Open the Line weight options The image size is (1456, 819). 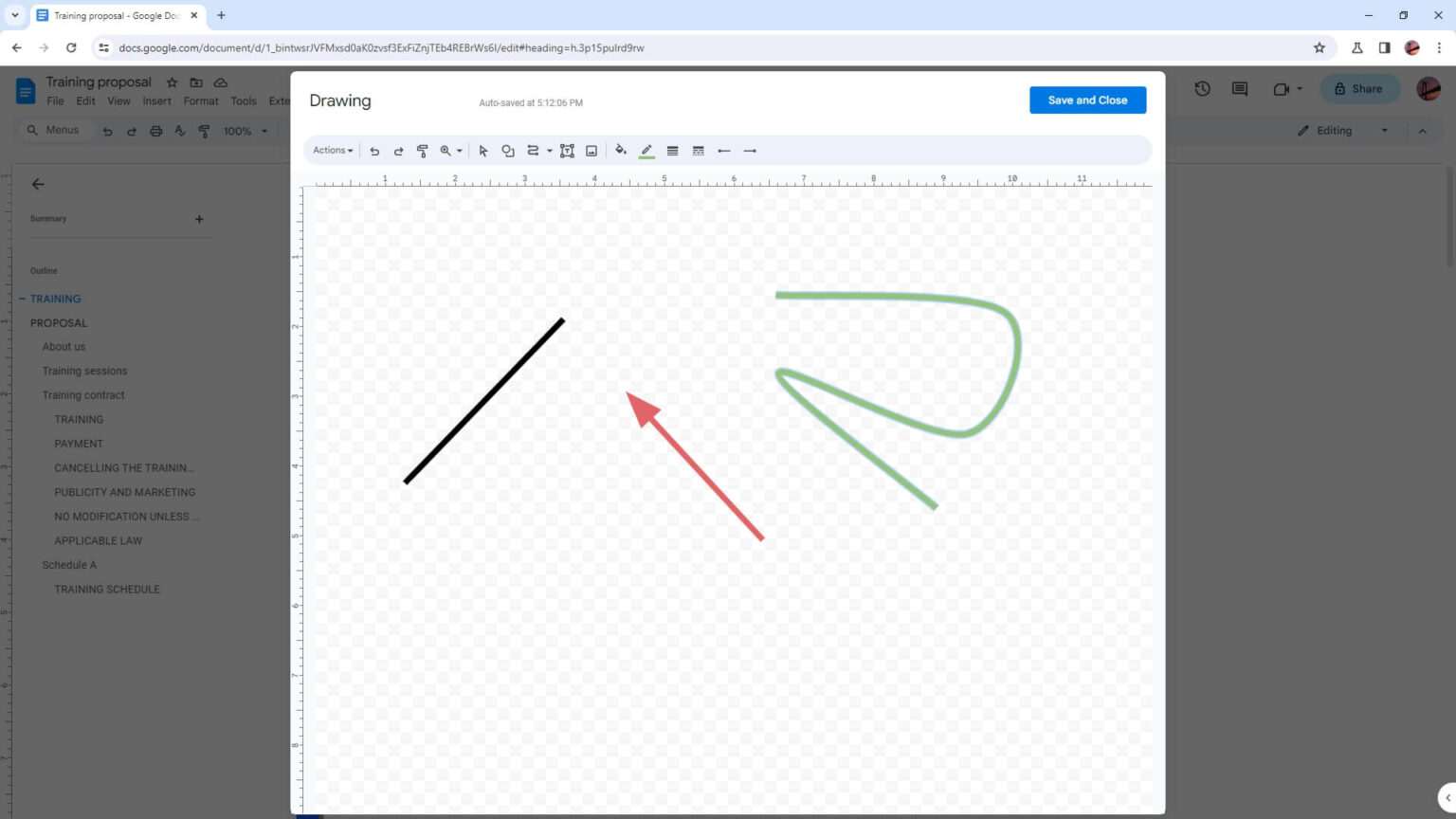point(672,150)
